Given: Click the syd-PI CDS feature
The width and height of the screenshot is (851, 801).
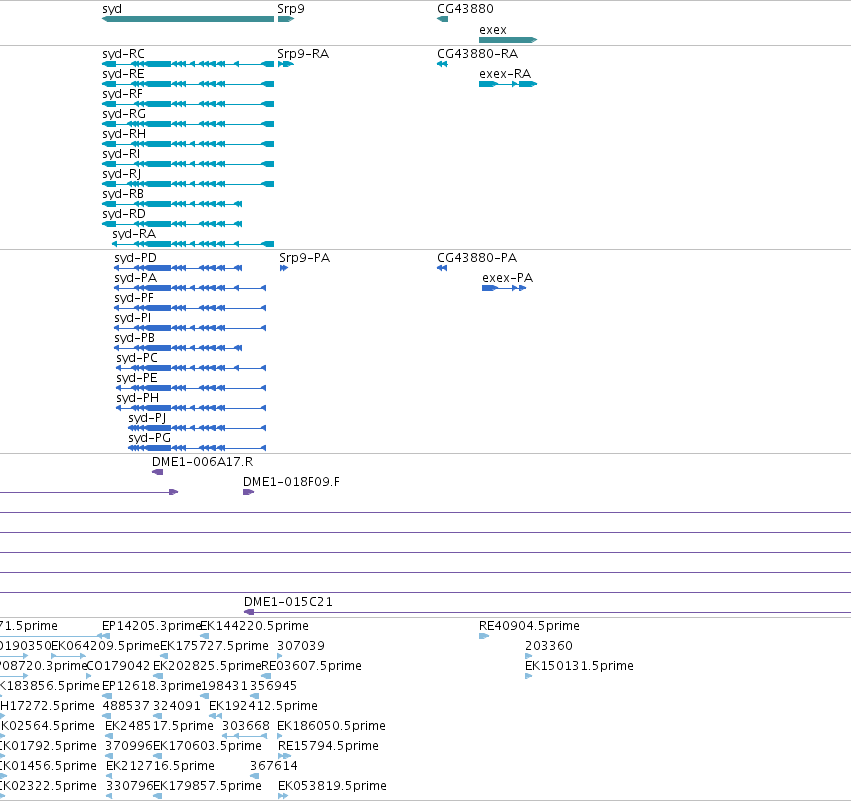Looking at the screenshot, I should pyautogui.click(x=190, y=328).
